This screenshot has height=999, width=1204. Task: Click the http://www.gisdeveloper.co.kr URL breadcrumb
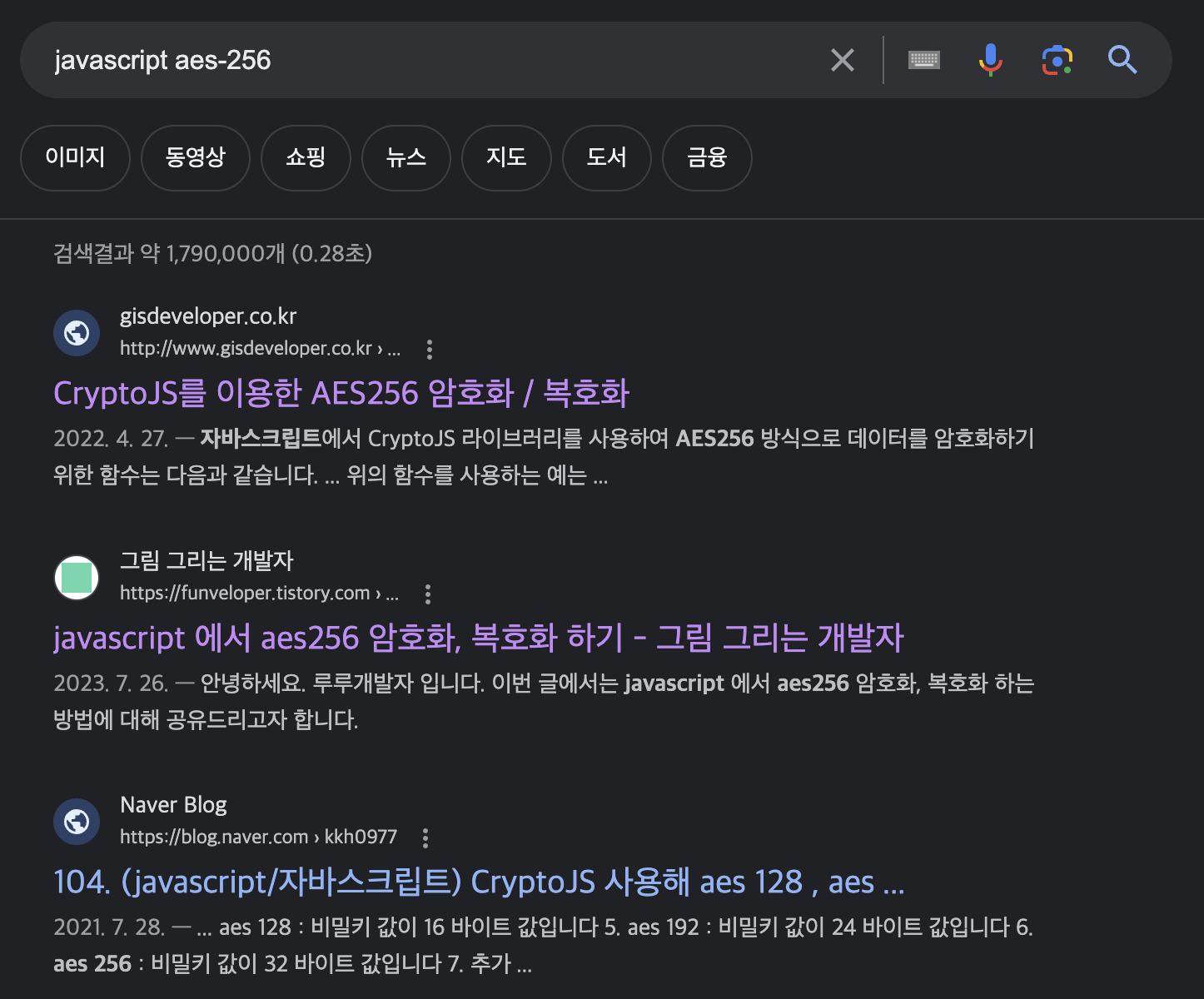coord(260,349)
